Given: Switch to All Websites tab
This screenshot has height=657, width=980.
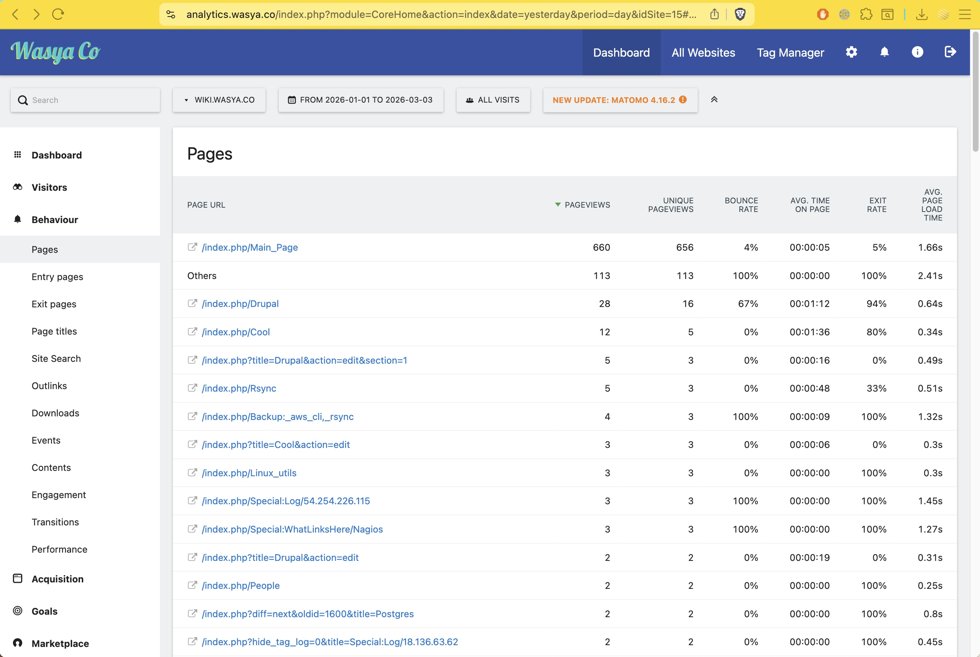Looking at the screenshot, I should tap(703, 52).
